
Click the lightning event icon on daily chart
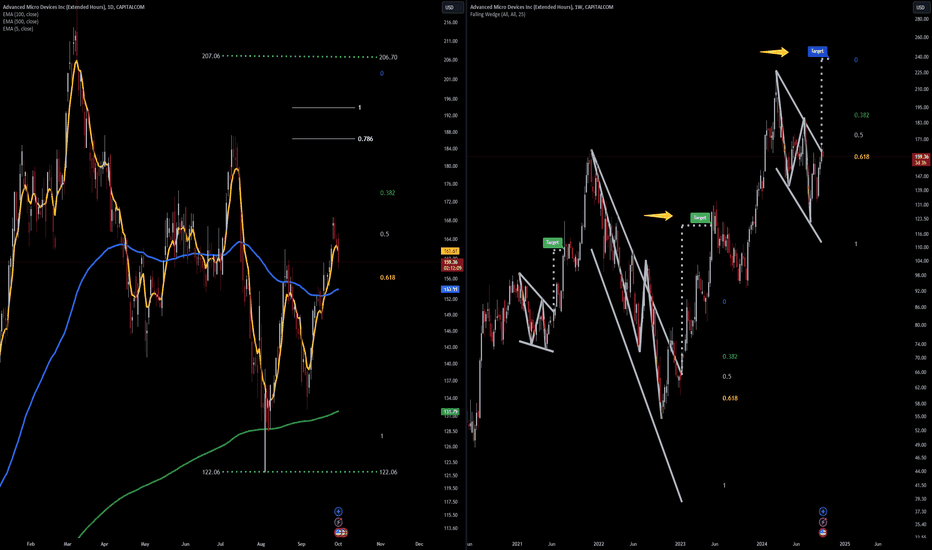pyautogui.click(x=338, y=522)
